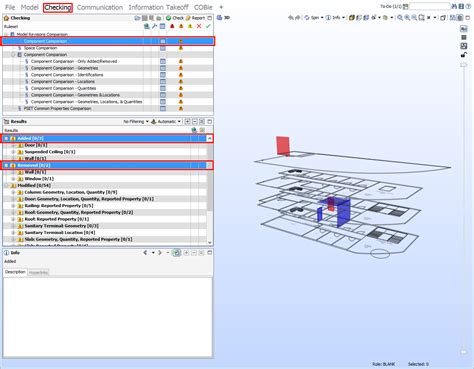Collapse the Model Revisions Comparison ruleset
474x369 pixels.
point(6,34)
